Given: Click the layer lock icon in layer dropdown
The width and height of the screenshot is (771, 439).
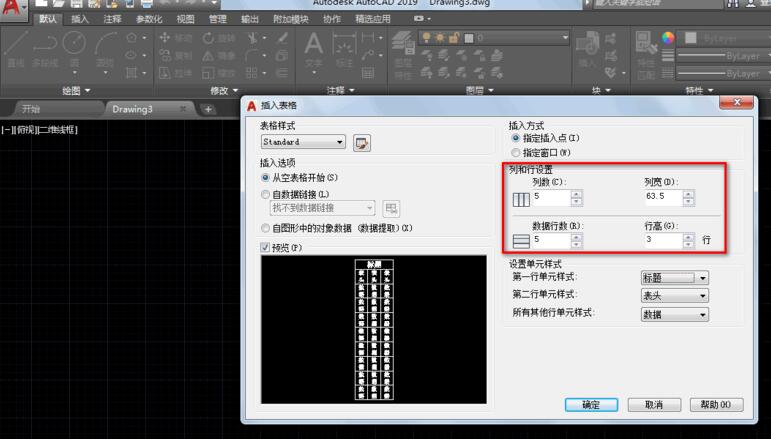Looking at the screenshot, I should pos(454,38).
